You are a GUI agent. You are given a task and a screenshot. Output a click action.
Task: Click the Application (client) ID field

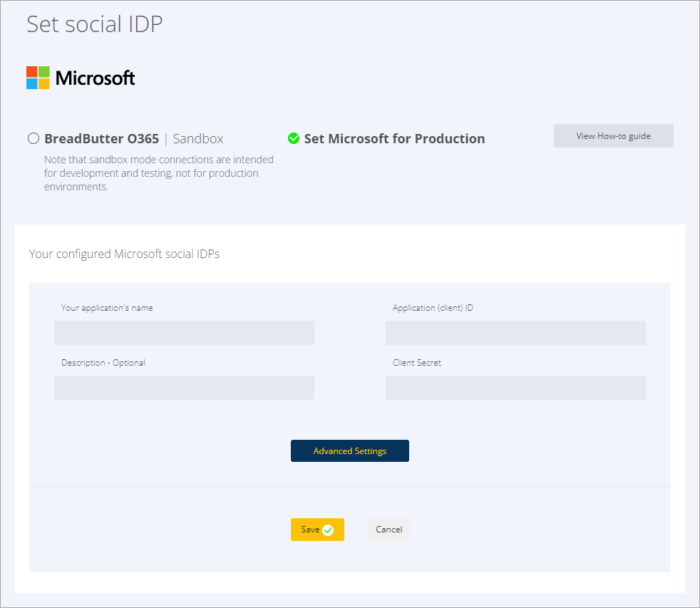point(515,333)
